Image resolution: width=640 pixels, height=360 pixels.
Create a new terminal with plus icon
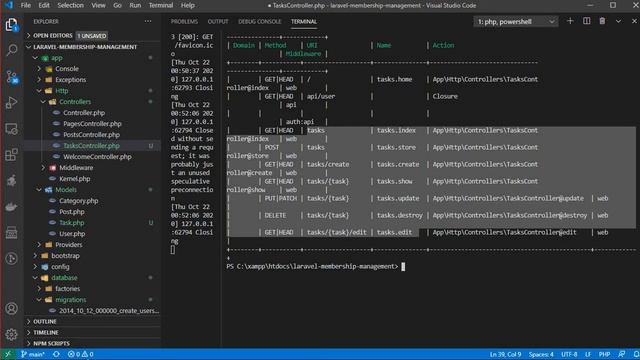(570, 21)
